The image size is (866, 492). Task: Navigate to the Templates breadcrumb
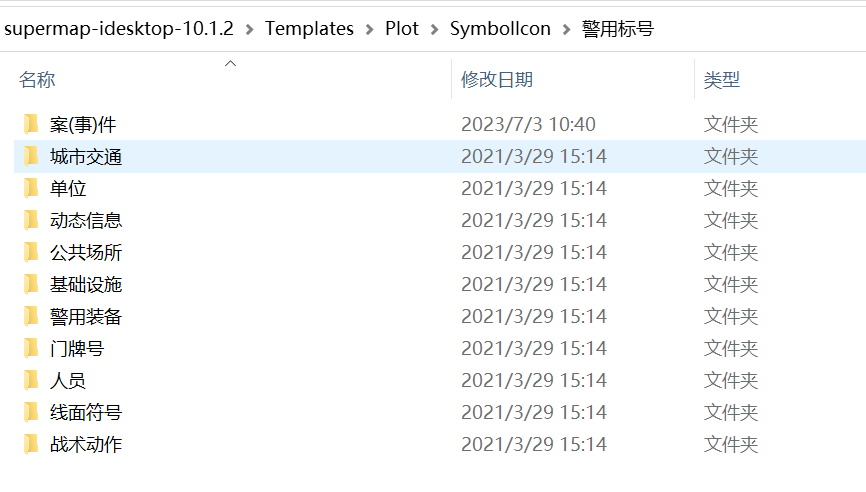point(309,29)
